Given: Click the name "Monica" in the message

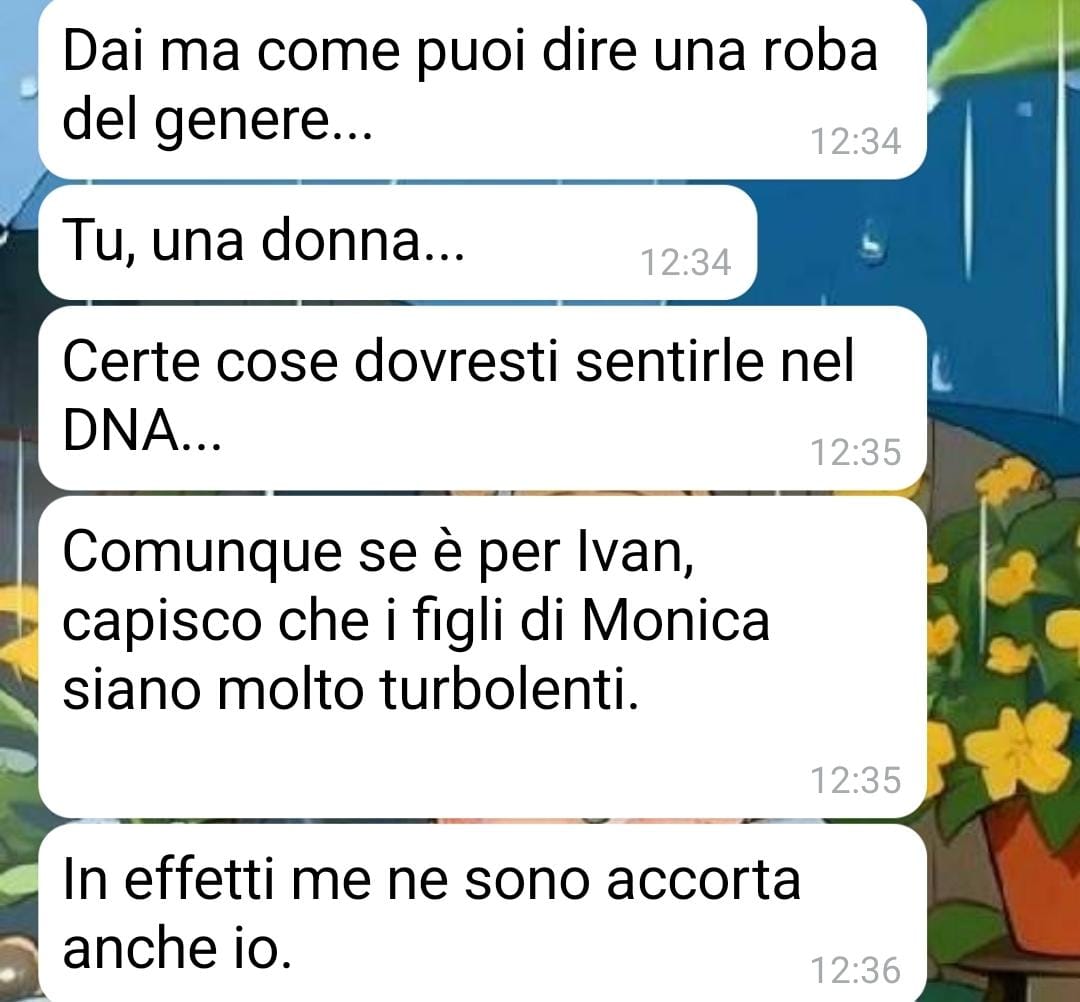Looking at the screenshot, I should pos(676,620).
